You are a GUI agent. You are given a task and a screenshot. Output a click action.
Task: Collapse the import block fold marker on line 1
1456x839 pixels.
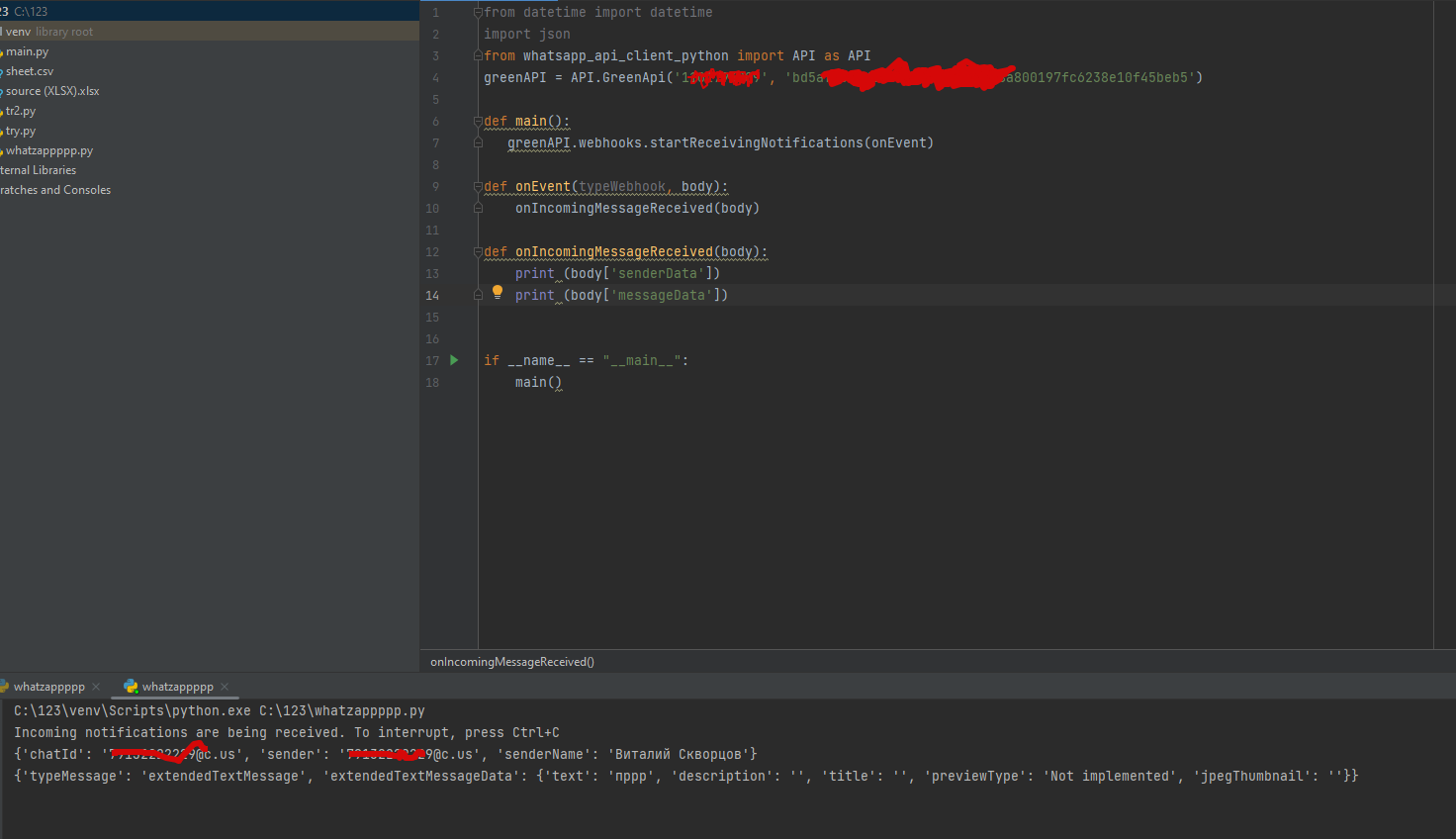[478, 13]
